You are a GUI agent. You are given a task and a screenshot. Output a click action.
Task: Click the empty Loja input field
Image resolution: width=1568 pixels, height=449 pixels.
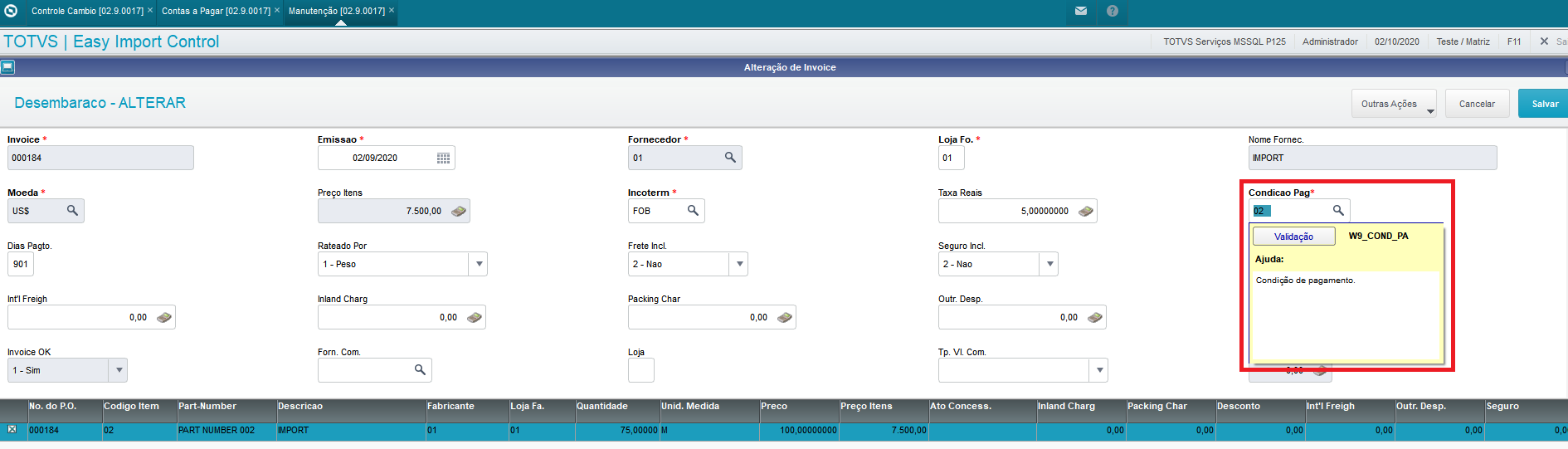pyautogui.click(x=640, y=370)
